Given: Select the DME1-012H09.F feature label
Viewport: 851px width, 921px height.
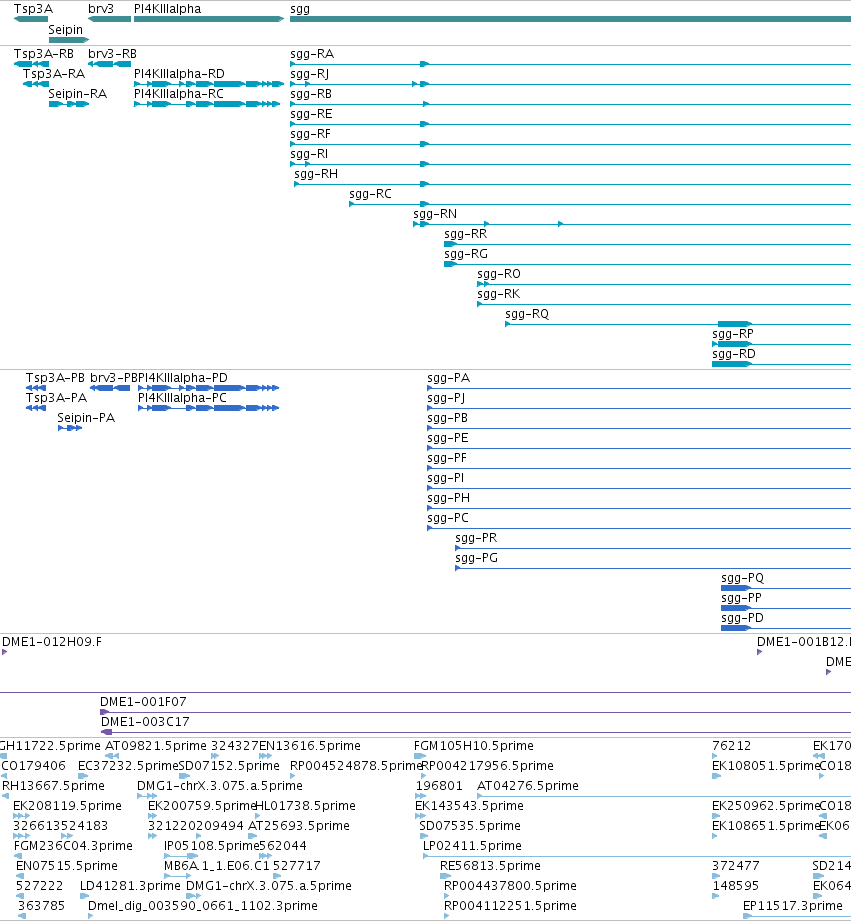Looking at the screenshot, I should pyautogui.click(x=52, y=641).
